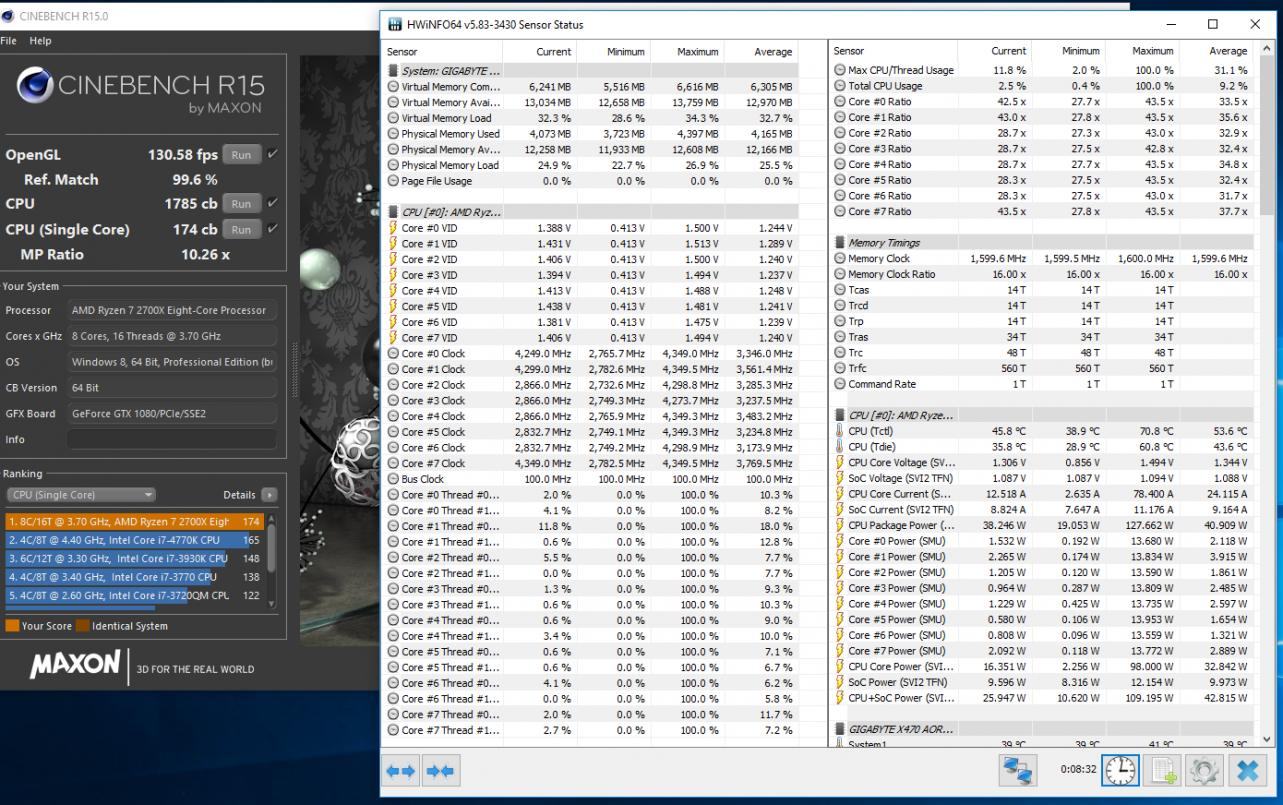
Task: Close sensors with the blue X icon
Action: tap(1246, 771)
